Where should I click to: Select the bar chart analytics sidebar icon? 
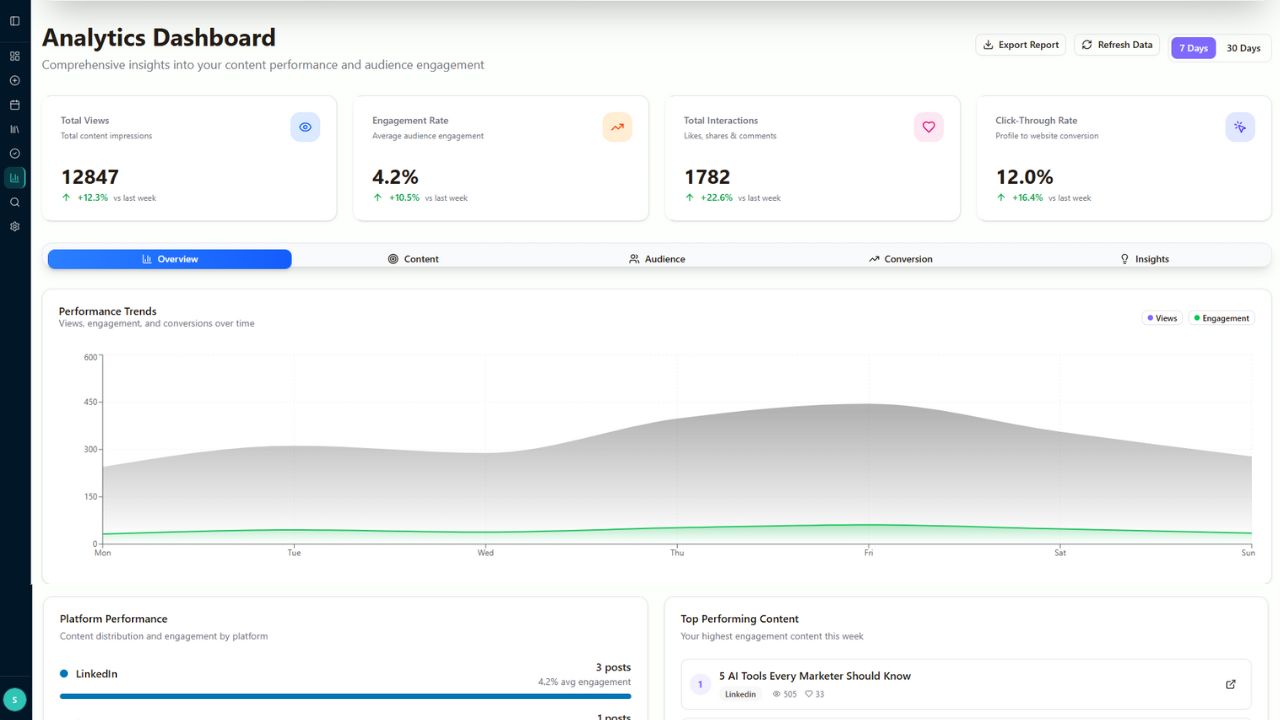point(15,178)
